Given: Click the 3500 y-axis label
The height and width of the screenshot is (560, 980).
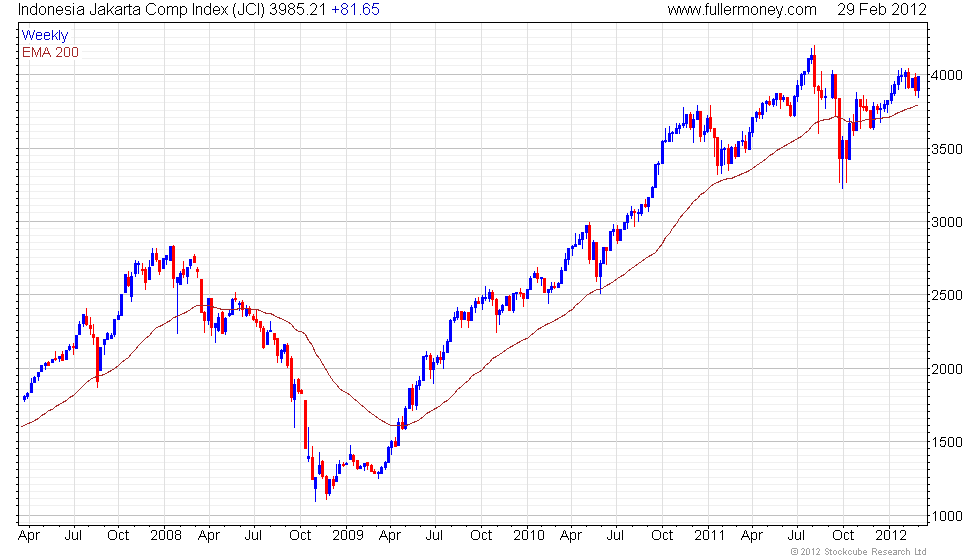Looking at the screenshot, I should click(947, 149).
